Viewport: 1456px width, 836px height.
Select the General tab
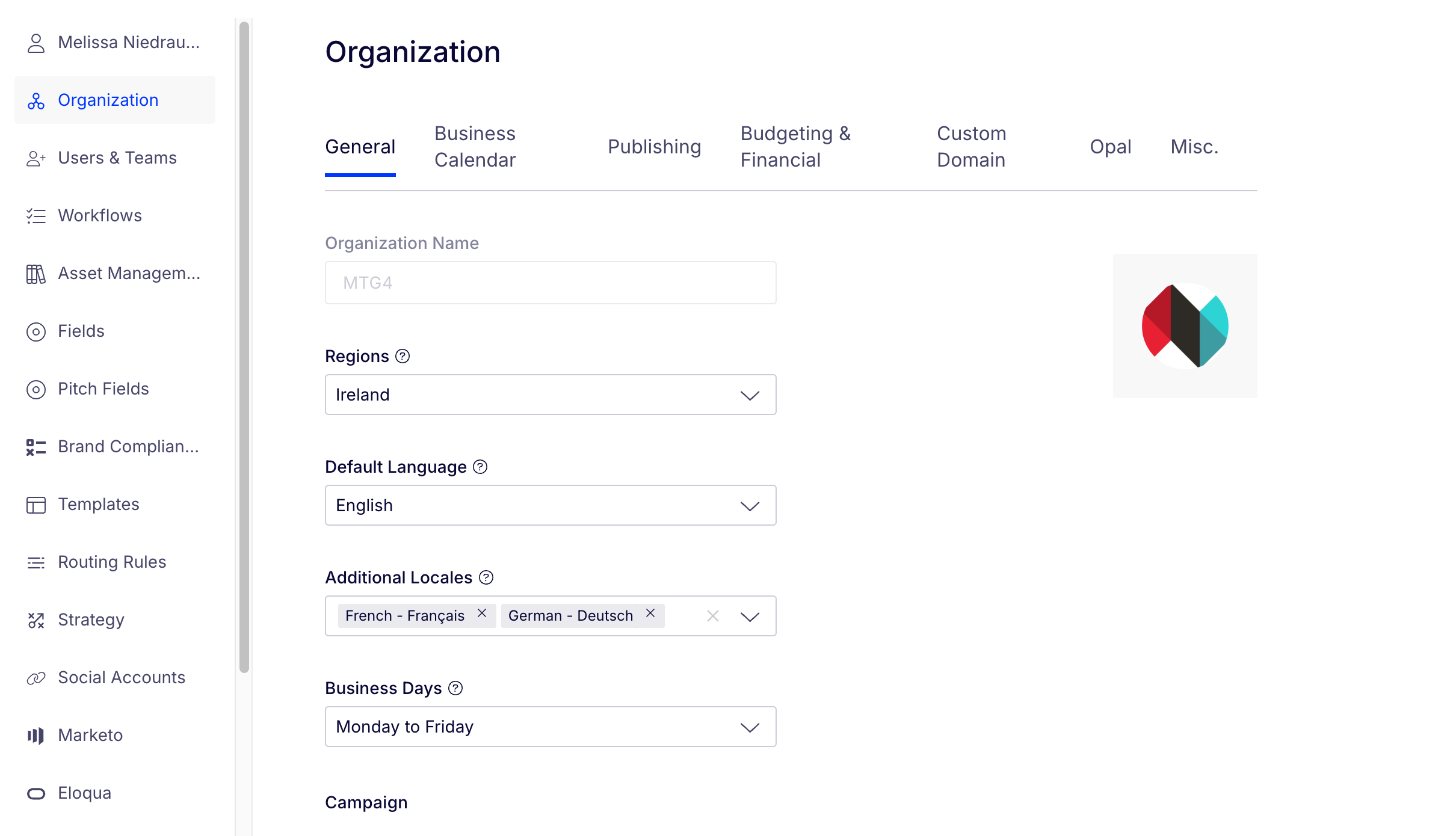pos(360,147)
